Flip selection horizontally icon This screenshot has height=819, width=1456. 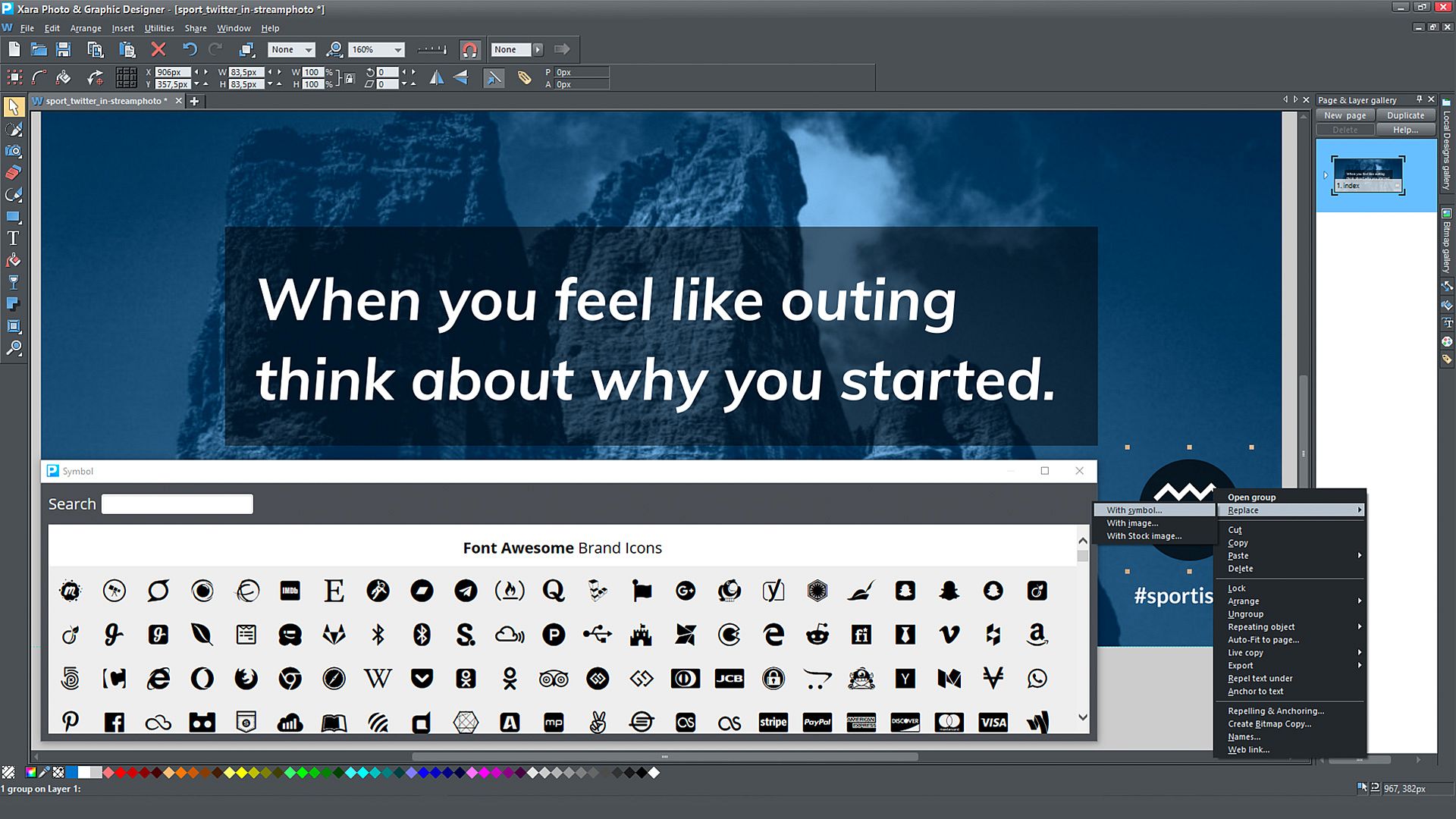point(437,77)
